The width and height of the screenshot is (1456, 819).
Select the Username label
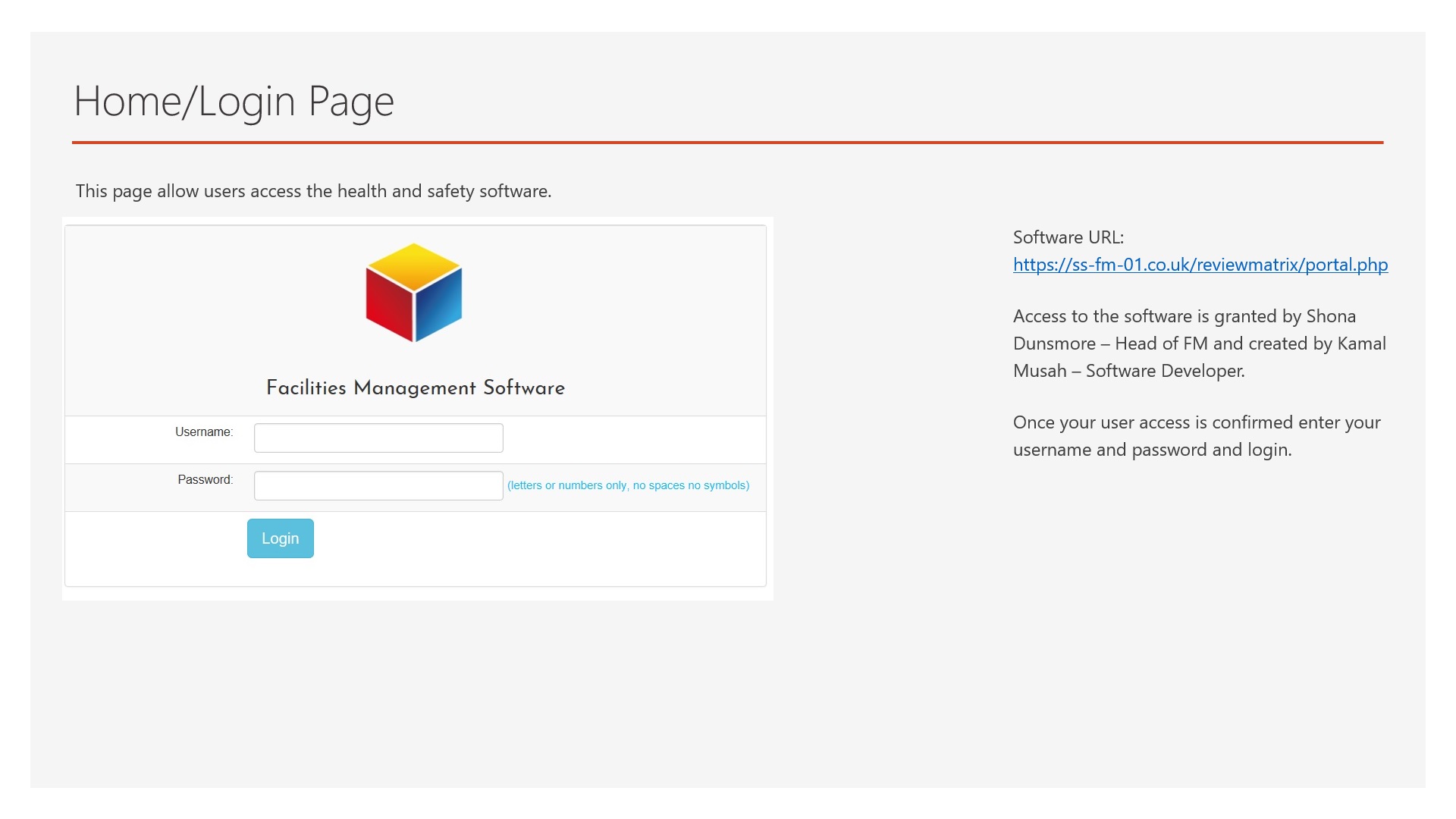[203, 431]
